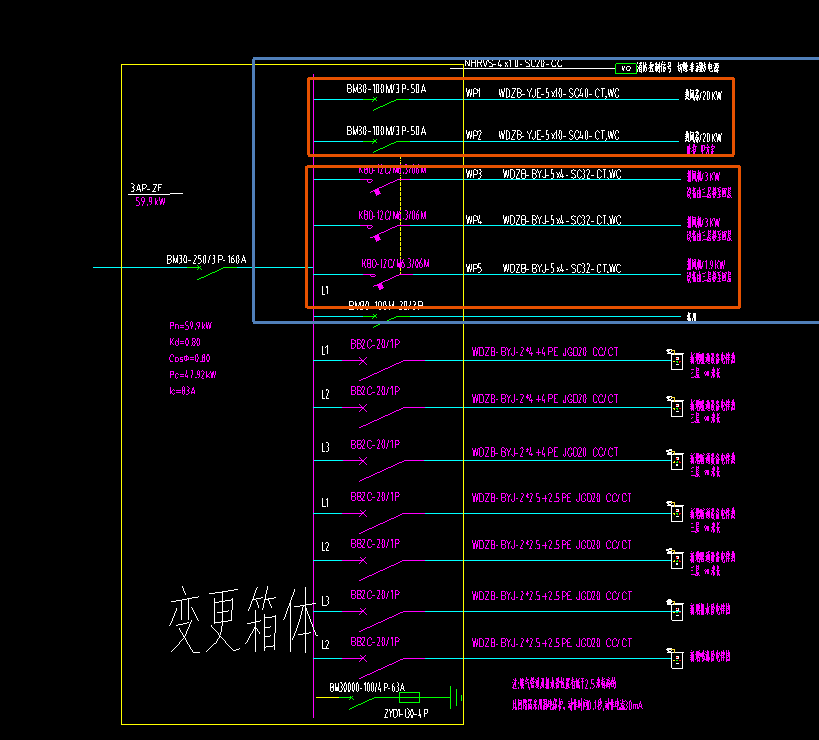Click the green surge protector box symbol
Image resolution: width=819 pixels, height=740 pixels.
(409, 697)
